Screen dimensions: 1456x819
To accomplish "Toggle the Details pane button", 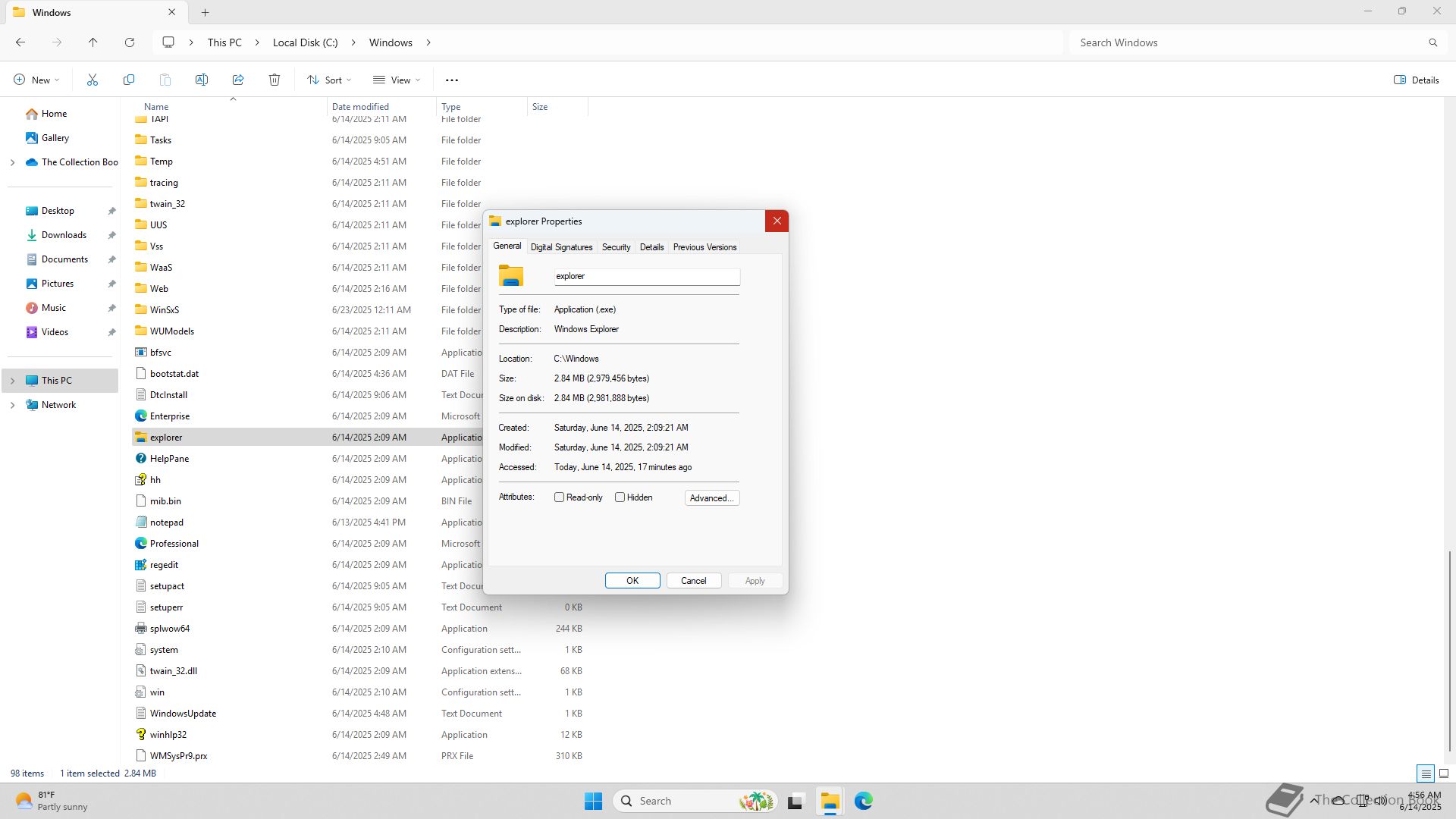I will [x=1416, y=80].
